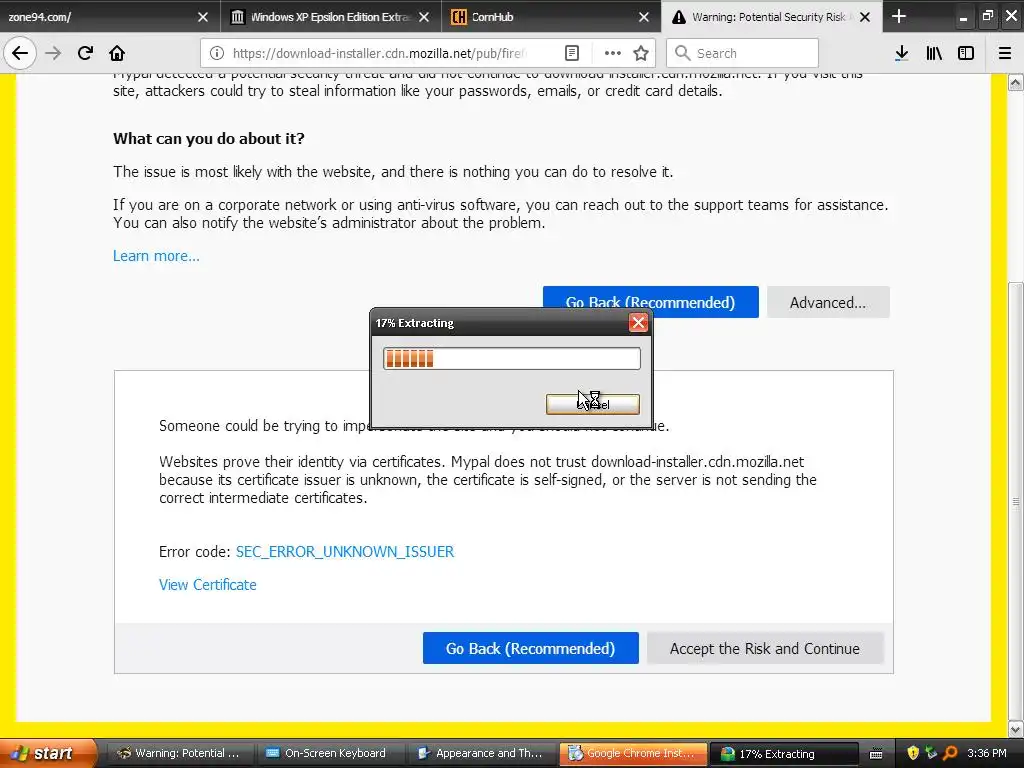This screenshot has height=768, width=1024.
Task: Go back to the previous page
Action: click(x=20, y=53)
